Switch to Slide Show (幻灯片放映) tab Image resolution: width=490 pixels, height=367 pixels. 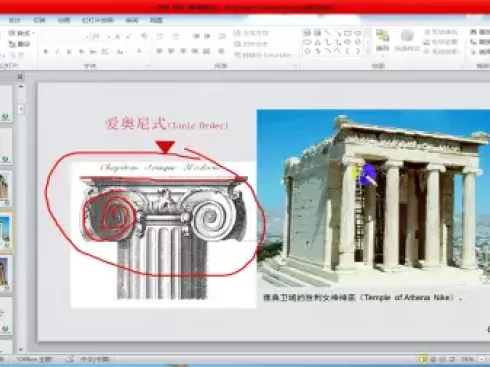pyautogui.click(x=97, y=20)
